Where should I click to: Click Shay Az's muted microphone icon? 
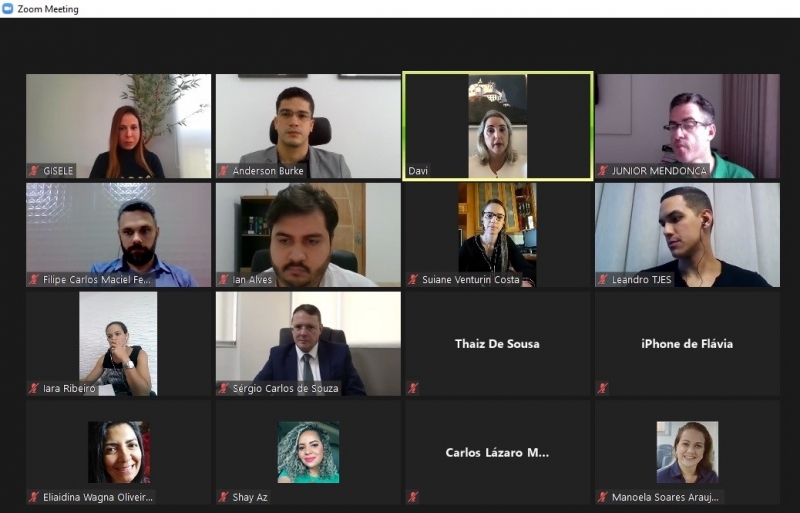[223, 497]
